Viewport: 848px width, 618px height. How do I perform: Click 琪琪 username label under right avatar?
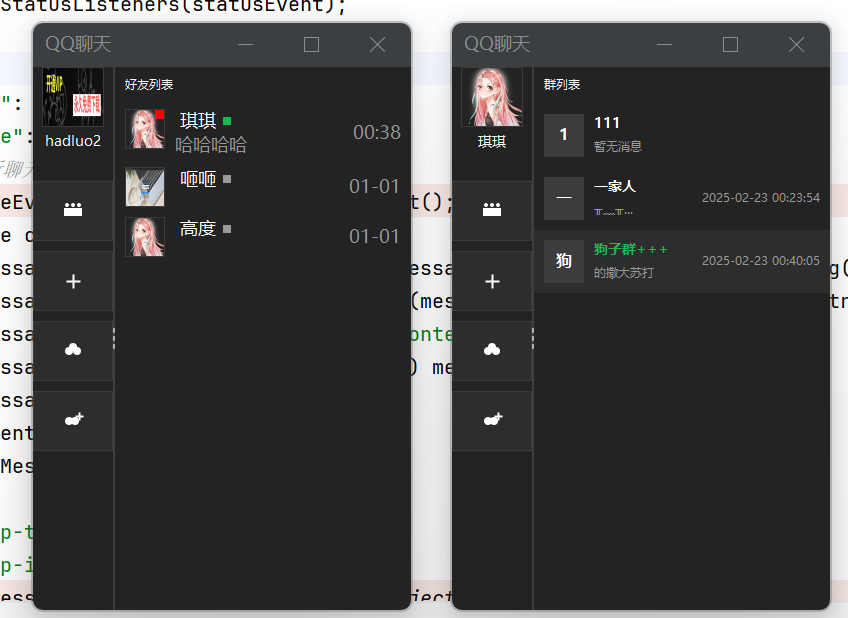click(x=492, y=142)
